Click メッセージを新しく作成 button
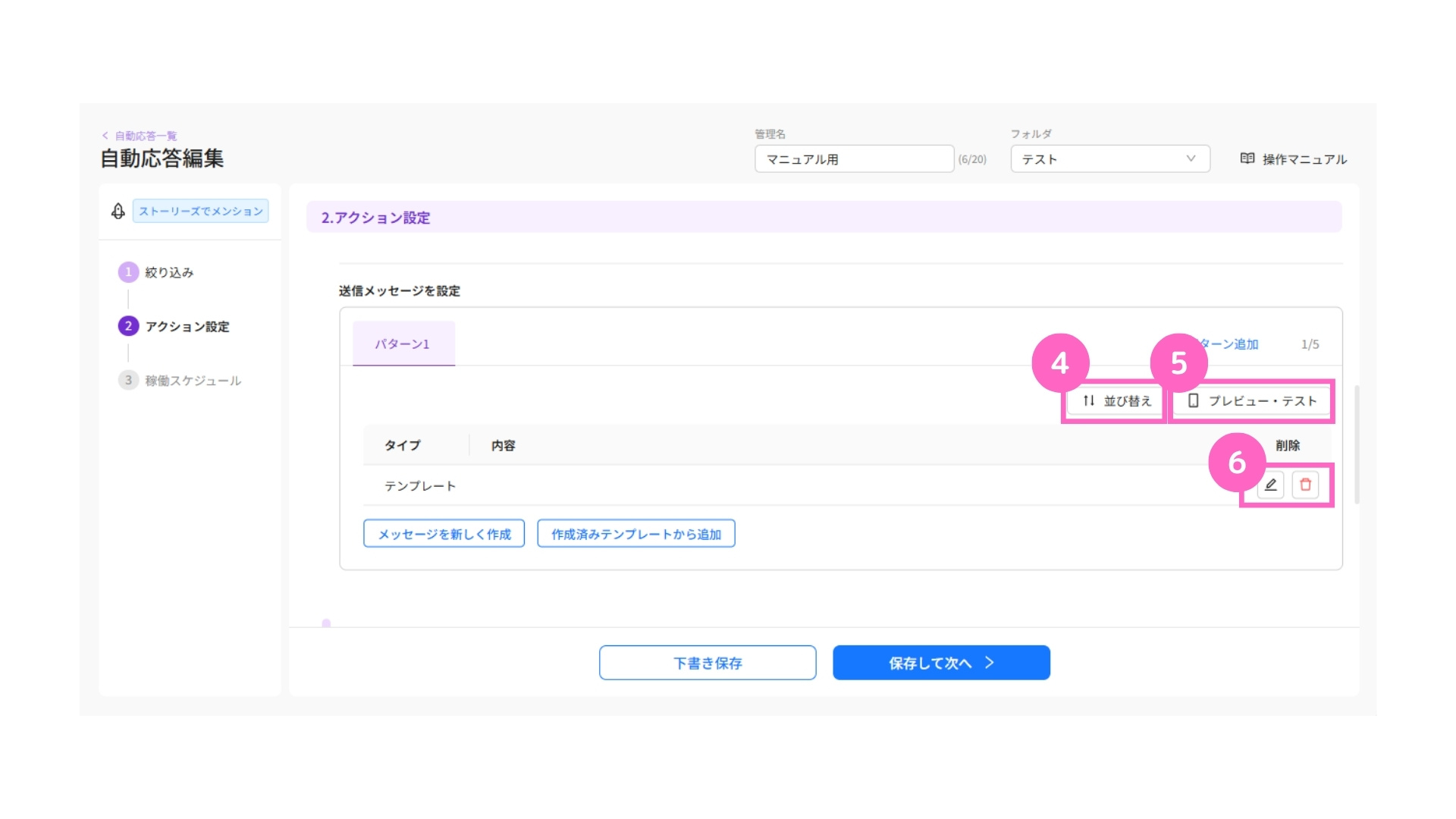This screenshot has height=819, width=1456. click(x=444, y=534)
